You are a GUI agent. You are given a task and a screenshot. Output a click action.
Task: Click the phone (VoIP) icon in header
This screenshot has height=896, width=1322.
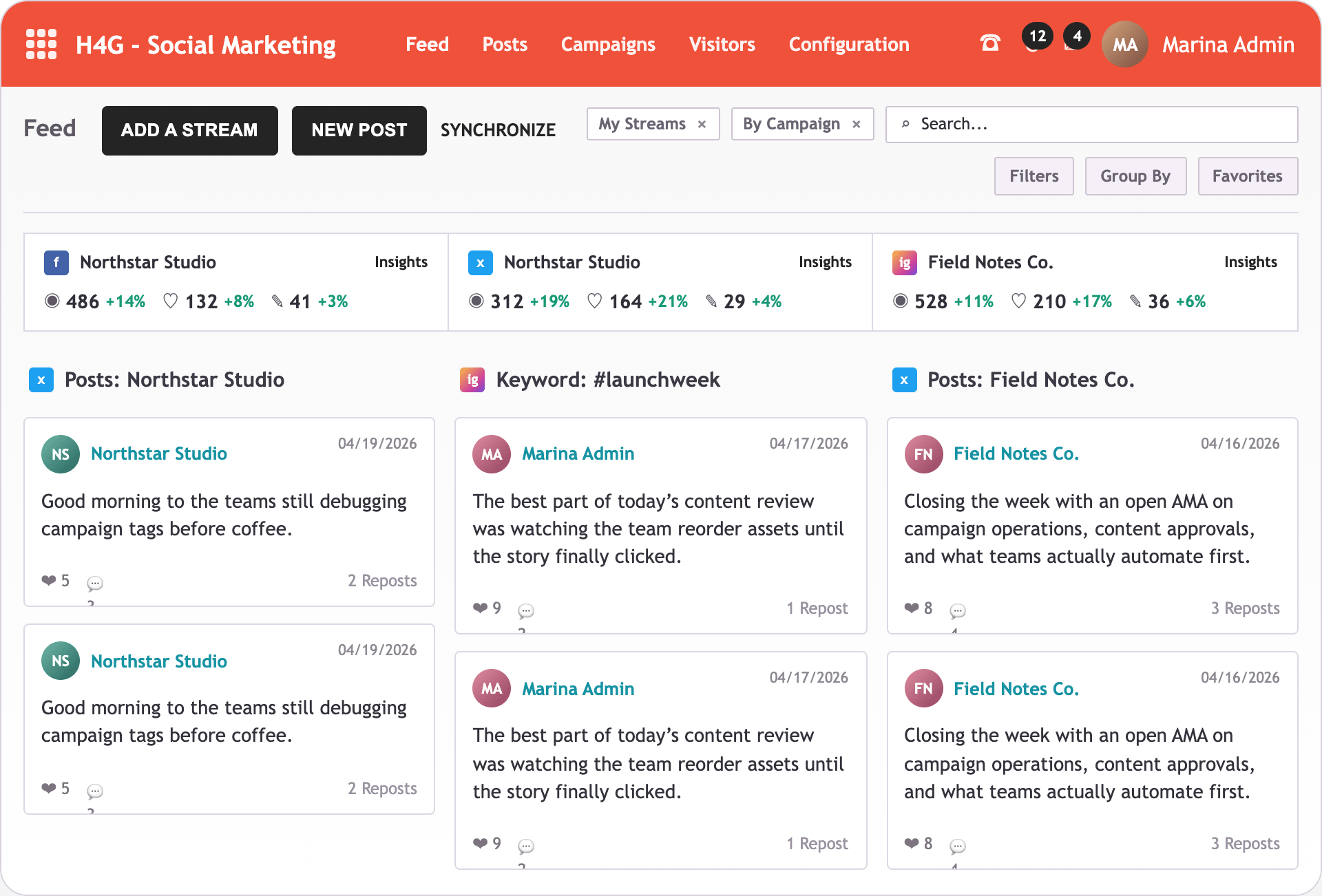click(x=990, y=43)
